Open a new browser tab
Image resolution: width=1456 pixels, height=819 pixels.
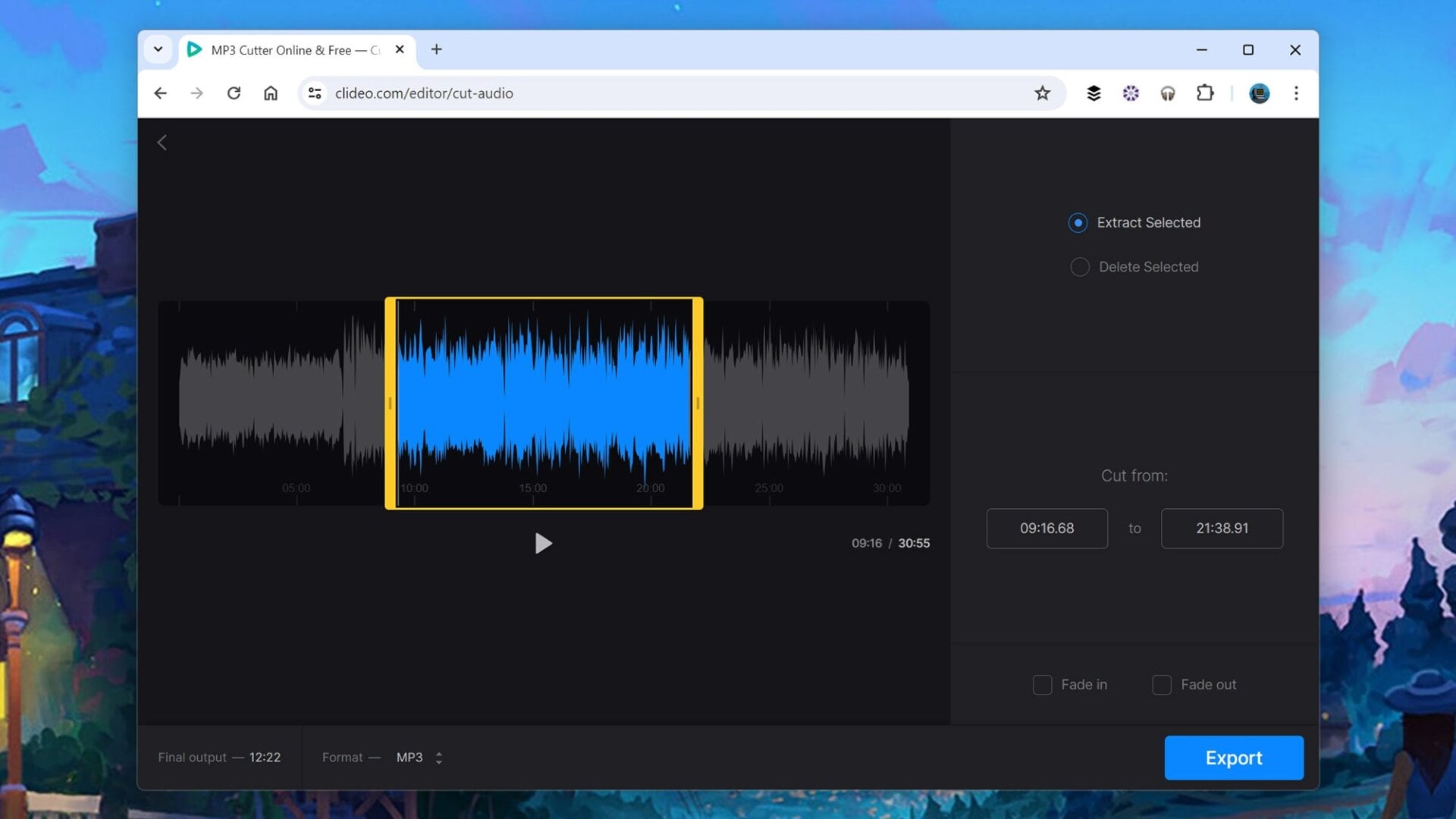pyautogui.click(x=436, y=49)
